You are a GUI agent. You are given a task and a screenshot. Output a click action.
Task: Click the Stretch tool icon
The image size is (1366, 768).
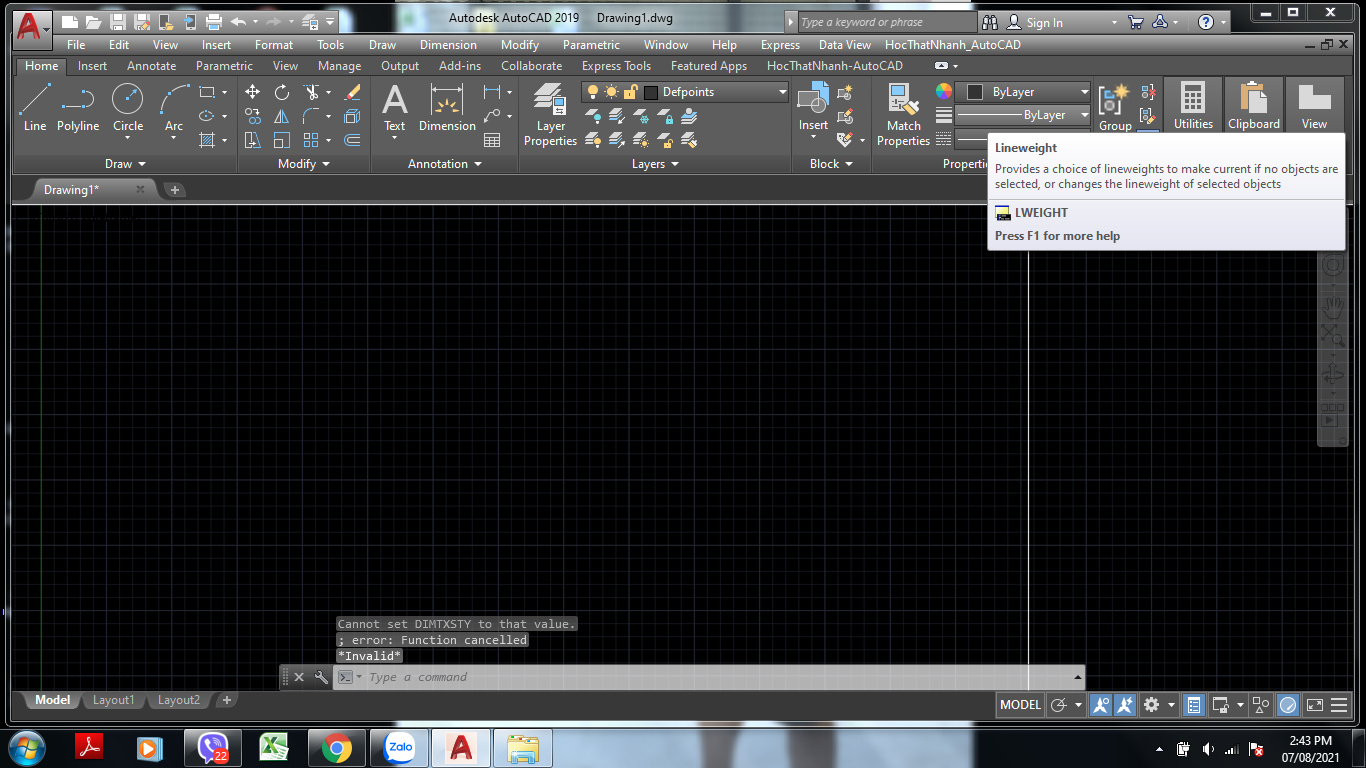252,140
